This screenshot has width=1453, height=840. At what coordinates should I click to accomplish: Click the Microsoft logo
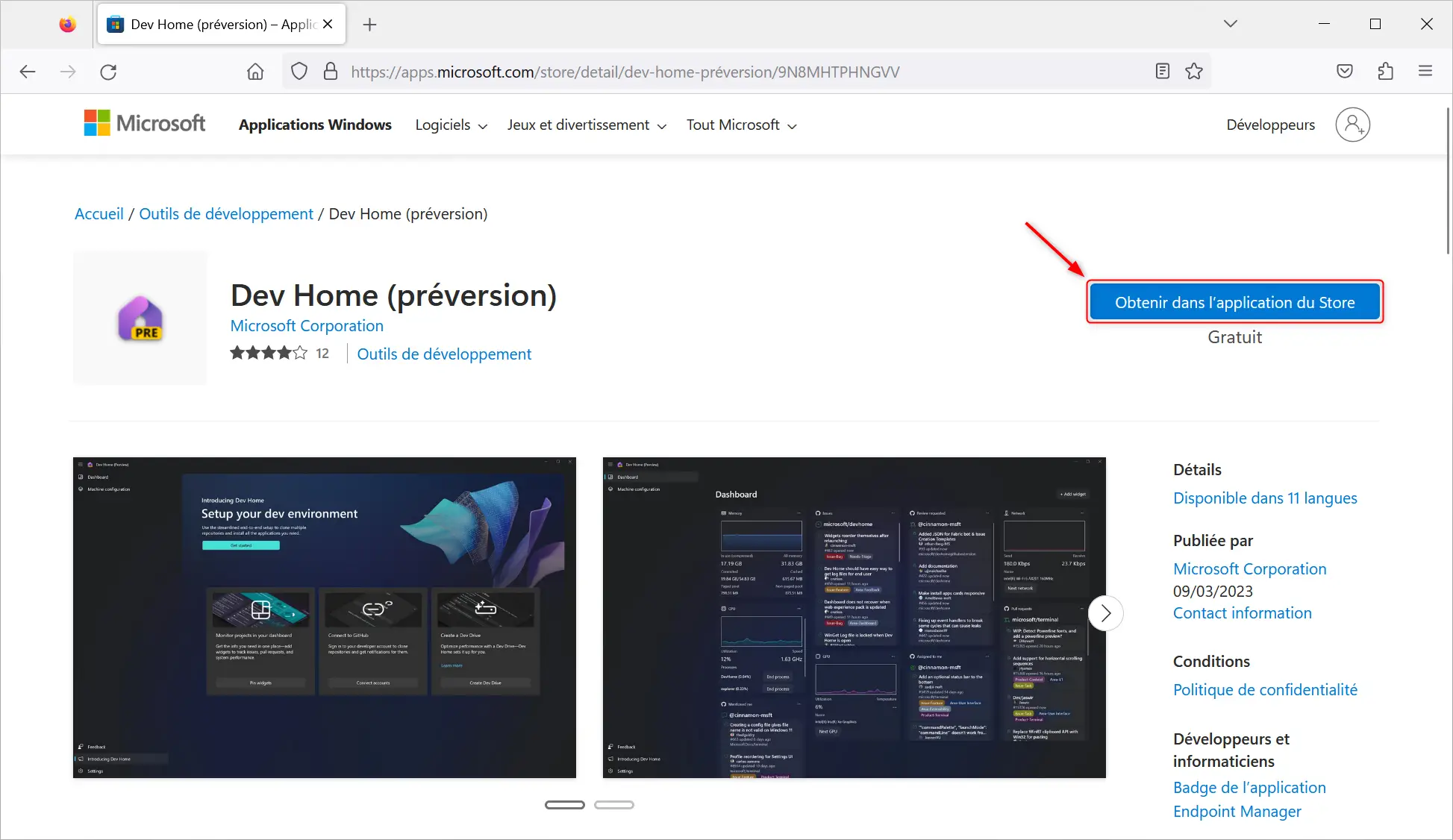[145, 124]
